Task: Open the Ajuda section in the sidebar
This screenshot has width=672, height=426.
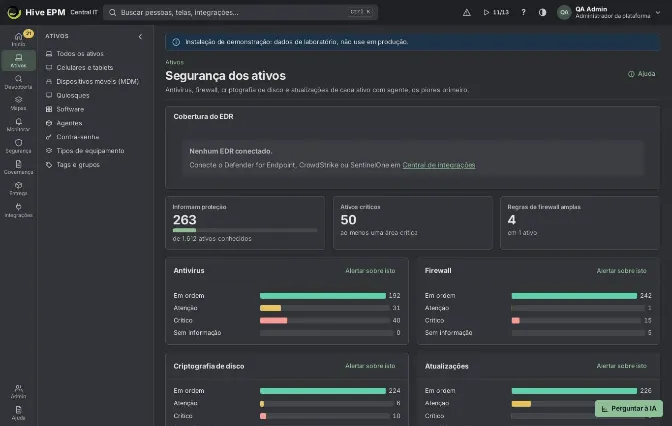Action: pos(18,413)
